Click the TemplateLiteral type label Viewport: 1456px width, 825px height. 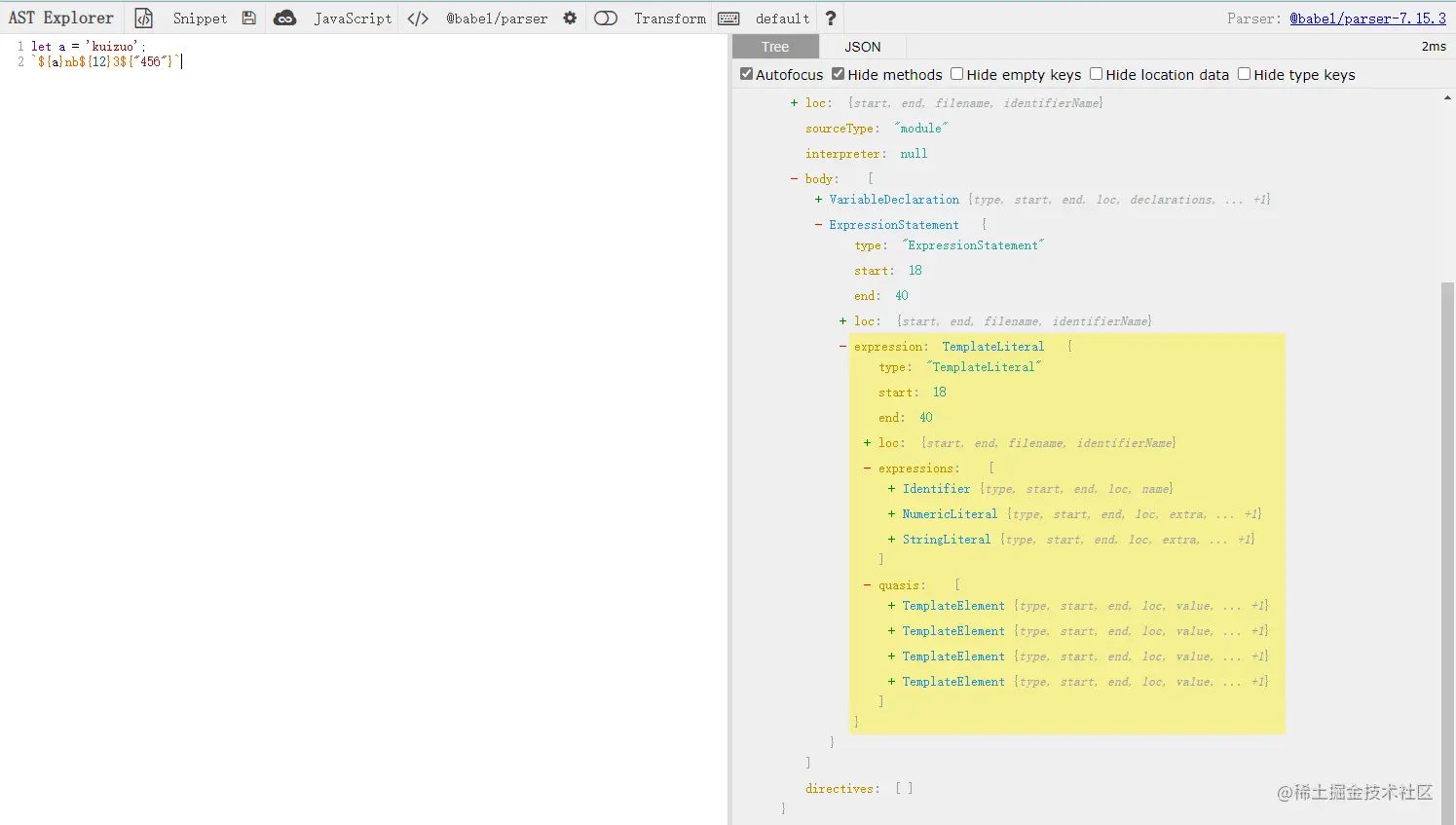[x=992, y=346]
